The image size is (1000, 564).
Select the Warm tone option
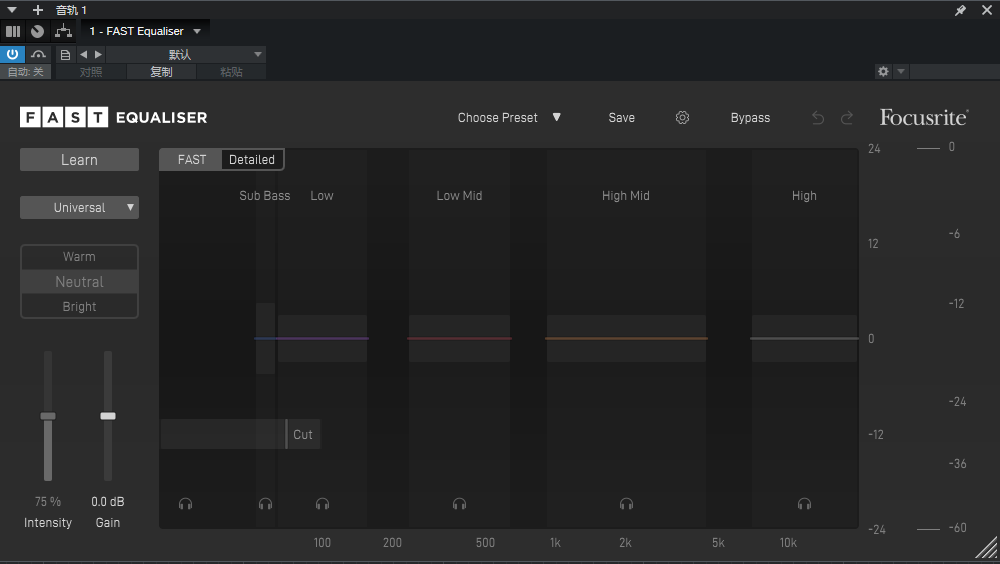79,256
